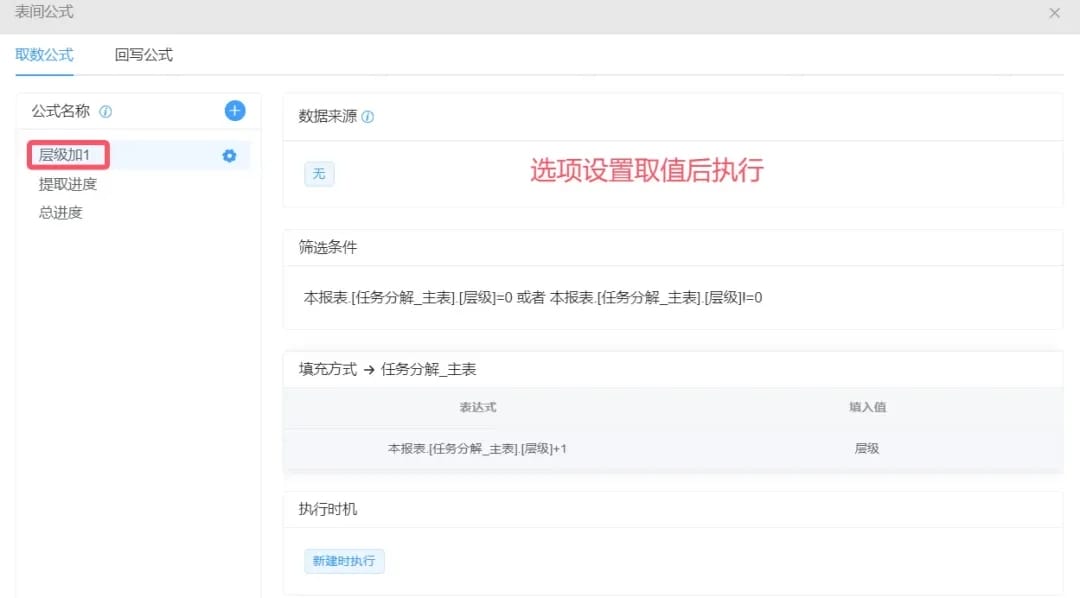The width and height of the screenshot is (1080, 598).
Task: Switch to the 取数公式 tab
Action: (x=44, y=54)
